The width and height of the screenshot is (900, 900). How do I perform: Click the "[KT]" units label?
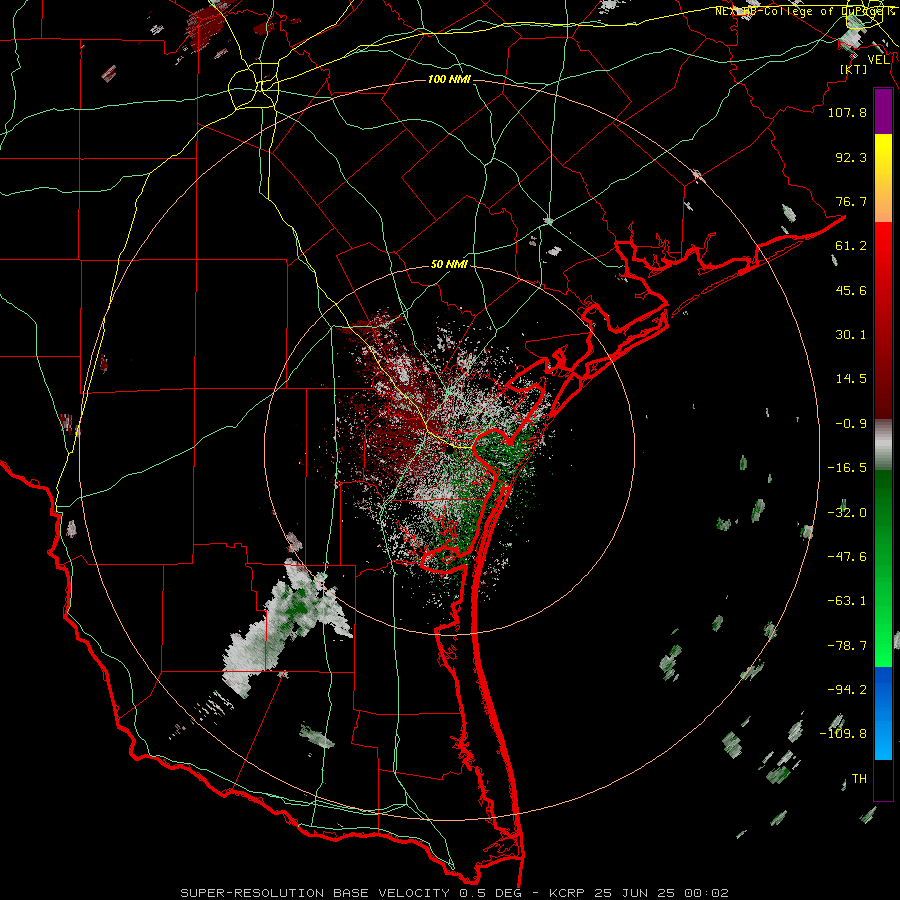click(x=854, y=69)
